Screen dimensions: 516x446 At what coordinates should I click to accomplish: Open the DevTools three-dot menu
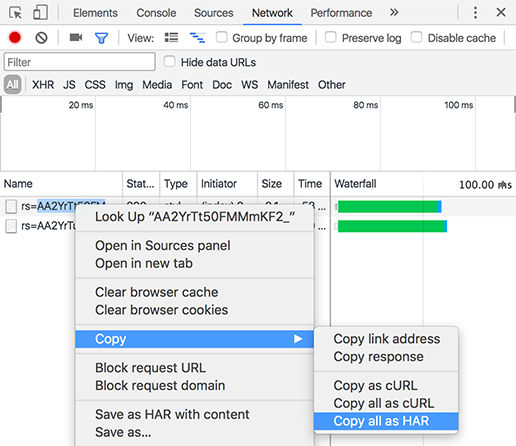(x=475, y=13)
